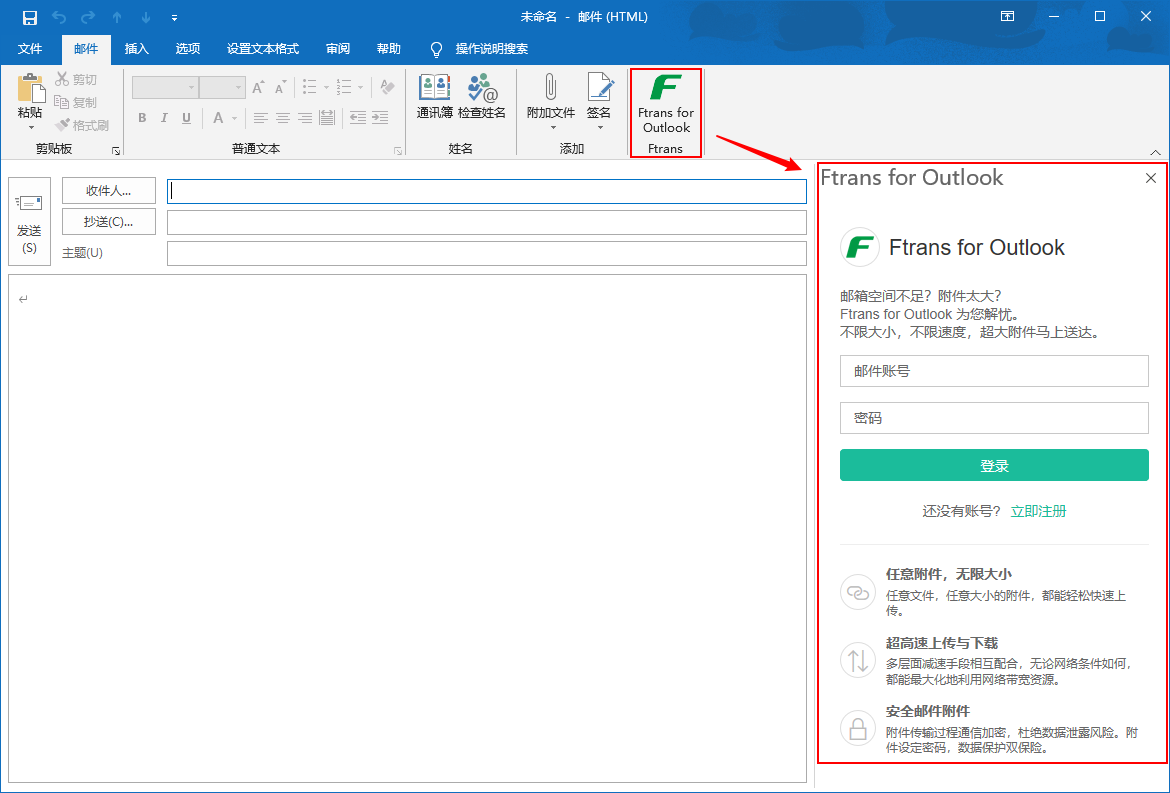This screenshot has width=1170, height=793.
Task: Close the Ftrans for Outlook side pane
Action: (1151, 178)
